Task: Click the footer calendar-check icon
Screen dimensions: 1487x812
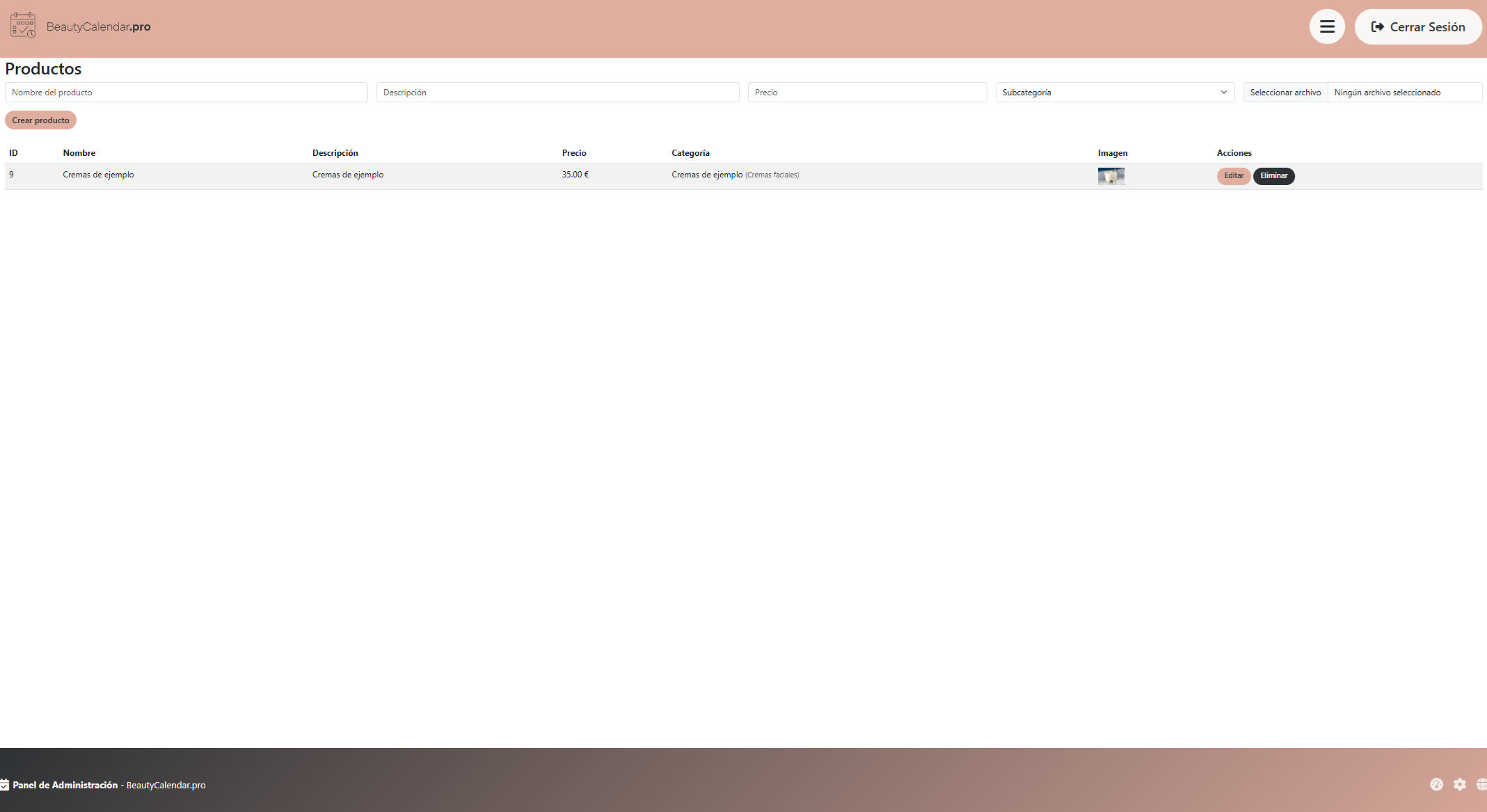Action: (4, 785)
